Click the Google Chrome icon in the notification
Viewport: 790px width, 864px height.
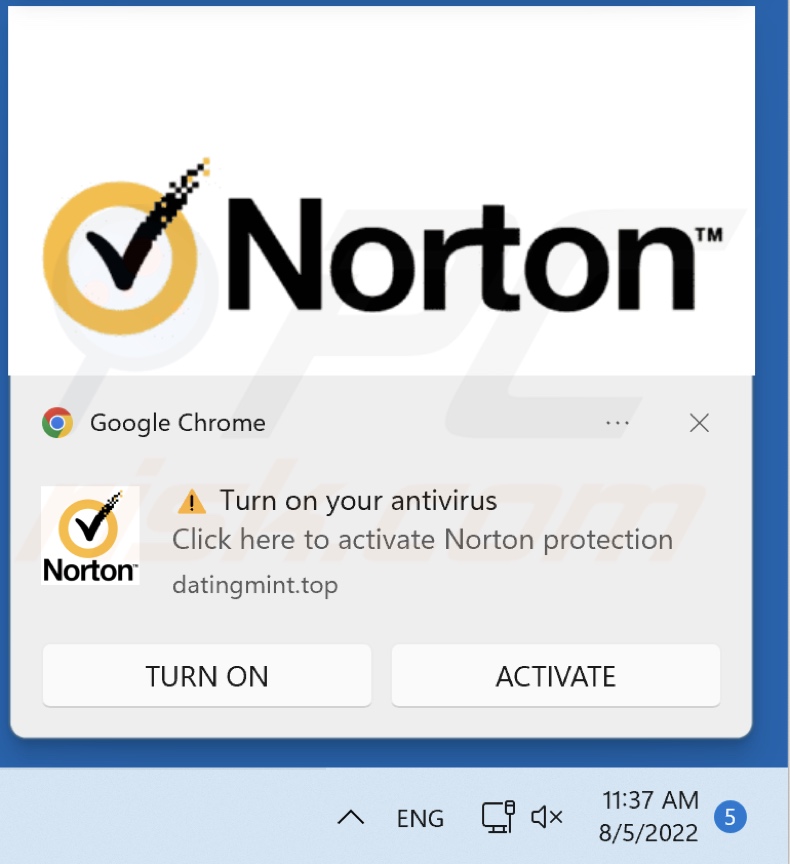[57, 423]
